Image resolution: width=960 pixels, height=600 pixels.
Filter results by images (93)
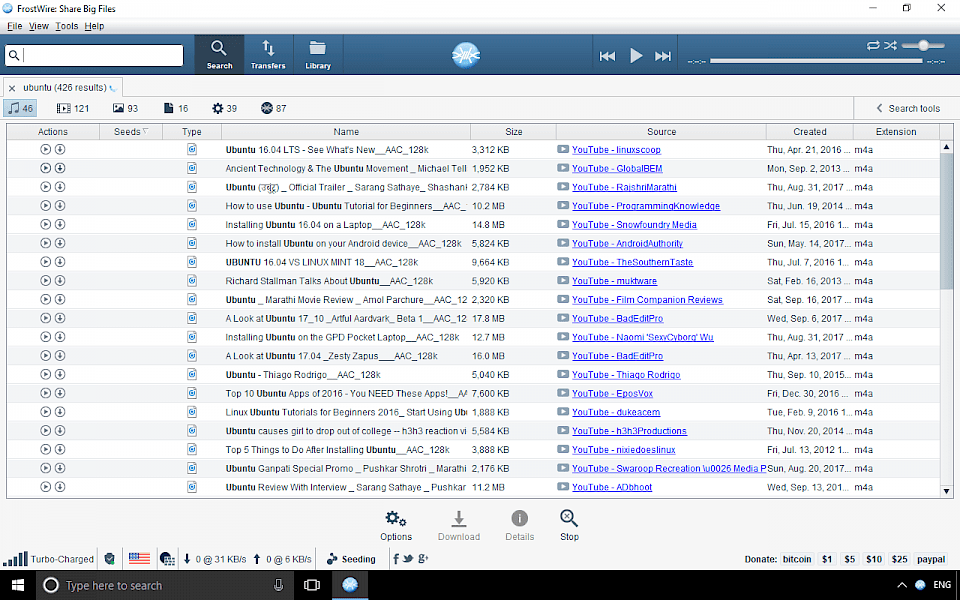(126, 108)
